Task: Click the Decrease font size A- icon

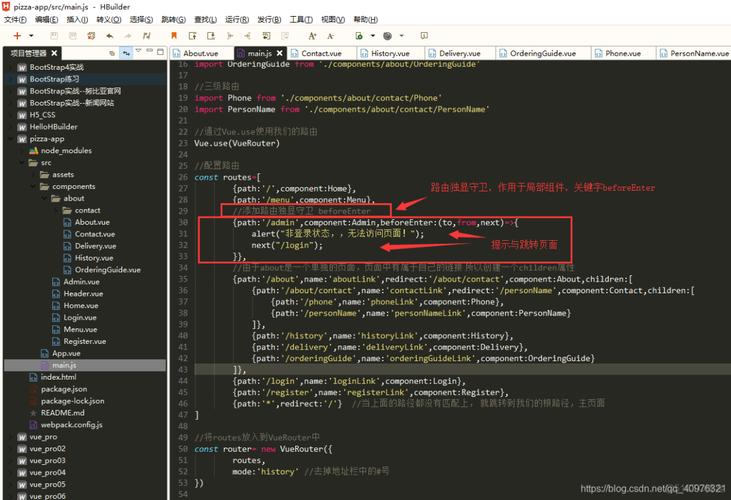Action: pyautogui.click(x=331, y=35)
